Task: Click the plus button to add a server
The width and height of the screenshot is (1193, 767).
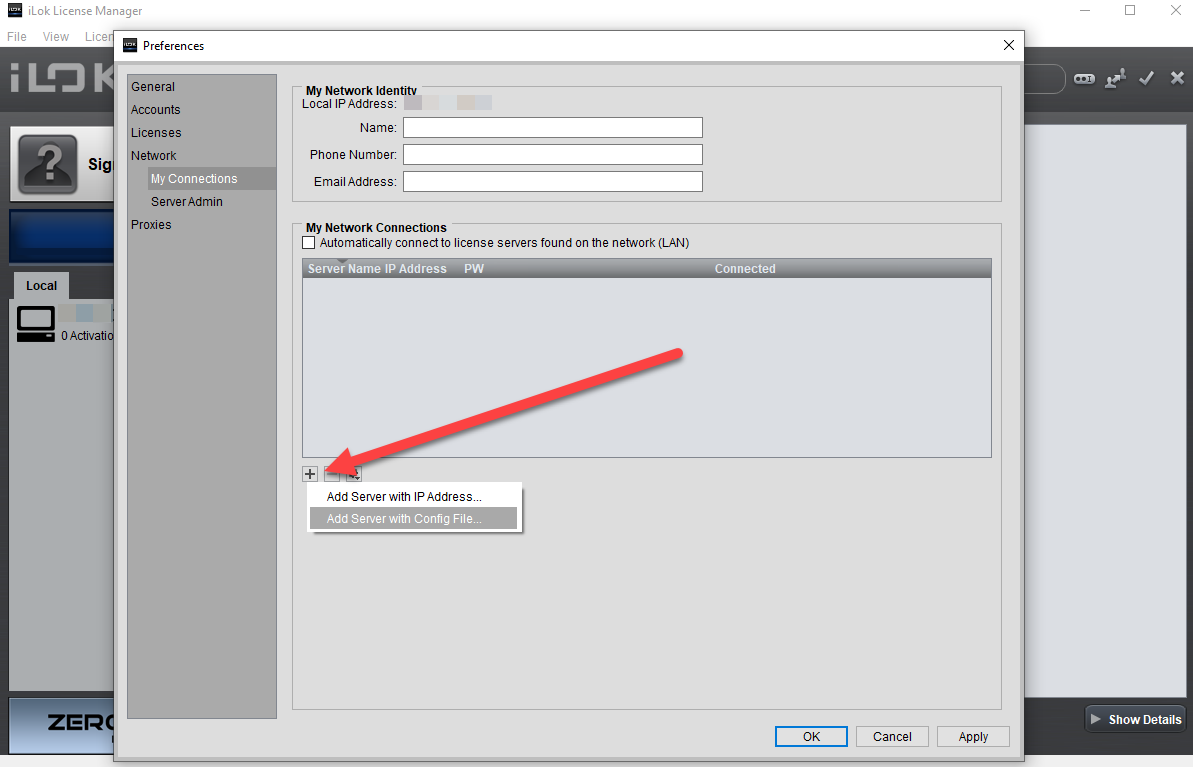Action: [310, 474]
